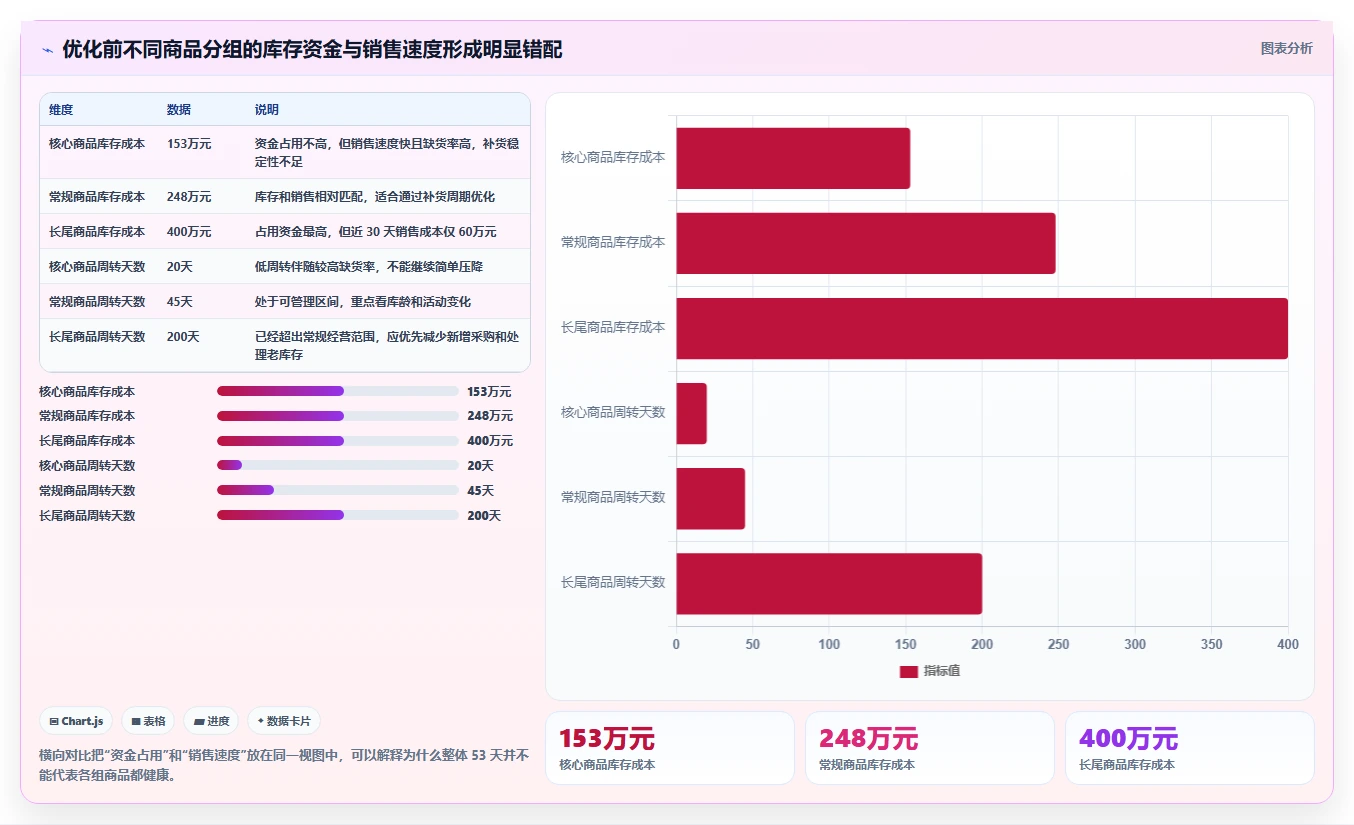Toggle the 指标值 legend swatch
This screenshot has width=1354, height=825.
point(908,672)
